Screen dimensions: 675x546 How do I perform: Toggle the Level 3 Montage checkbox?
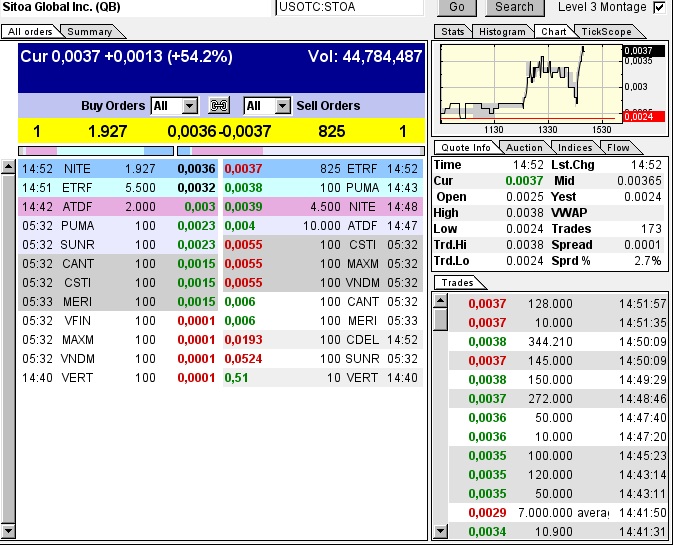(x=659, y=7)
